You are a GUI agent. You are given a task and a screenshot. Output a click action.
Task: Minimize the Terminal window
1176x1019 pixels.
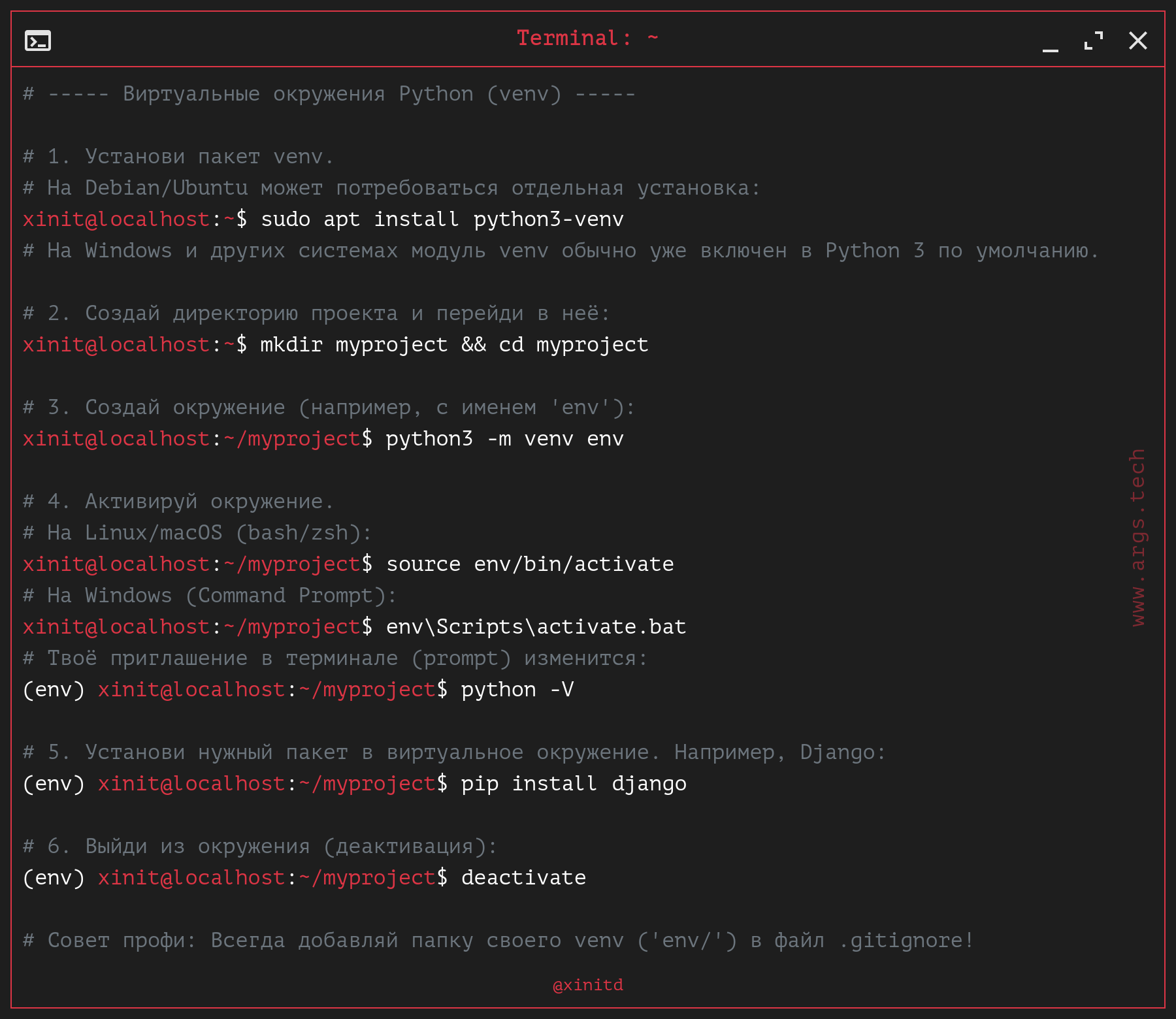(x=1050, y=44)
